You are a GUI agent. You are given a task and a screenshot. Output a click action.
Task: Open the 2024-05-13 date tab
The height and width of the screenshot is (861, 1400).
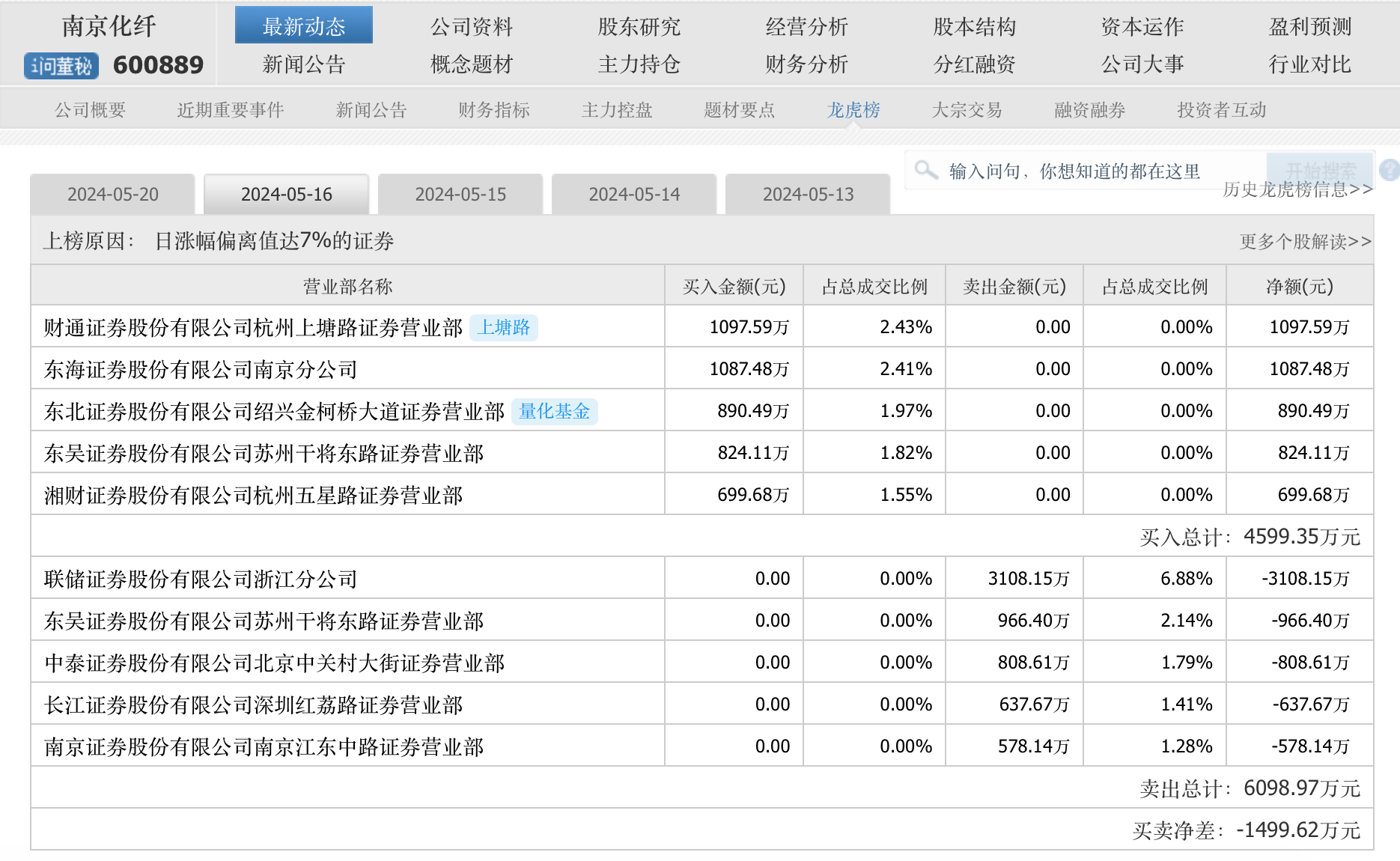tap(808, 195)
